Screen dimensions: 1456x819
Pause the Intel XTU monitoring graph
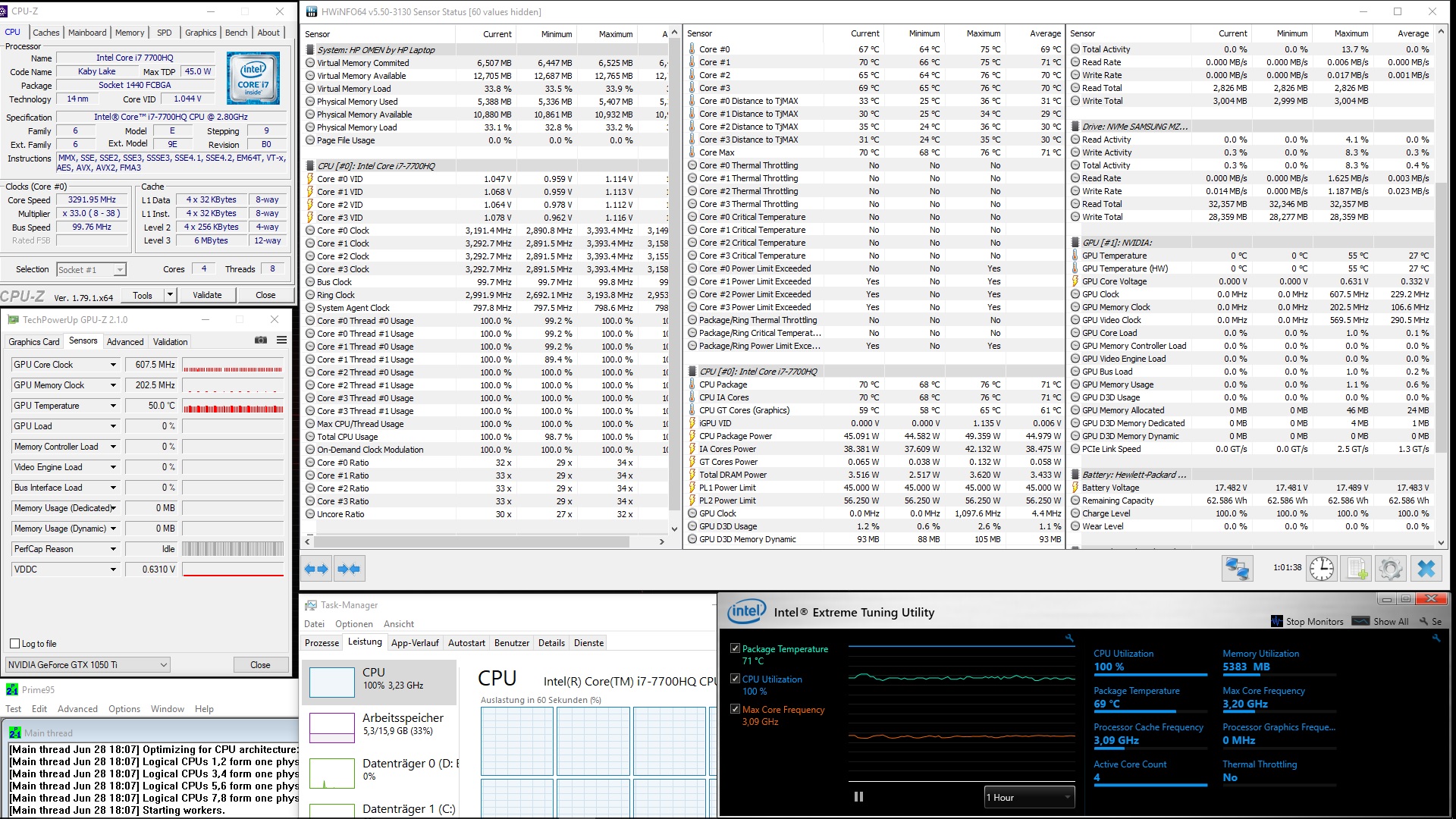click(858, 797)
